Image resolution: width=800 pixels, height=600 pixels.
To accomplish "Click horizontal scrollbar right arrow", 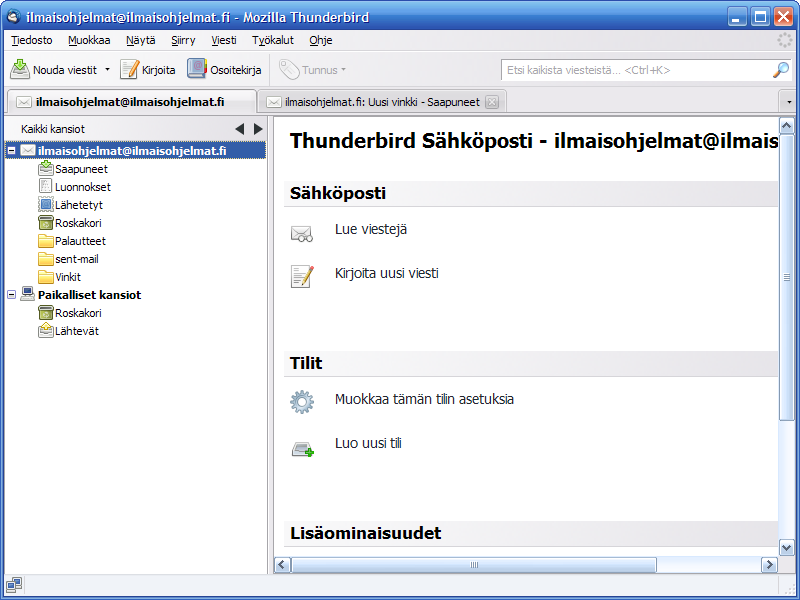I will tap(769, 565).
